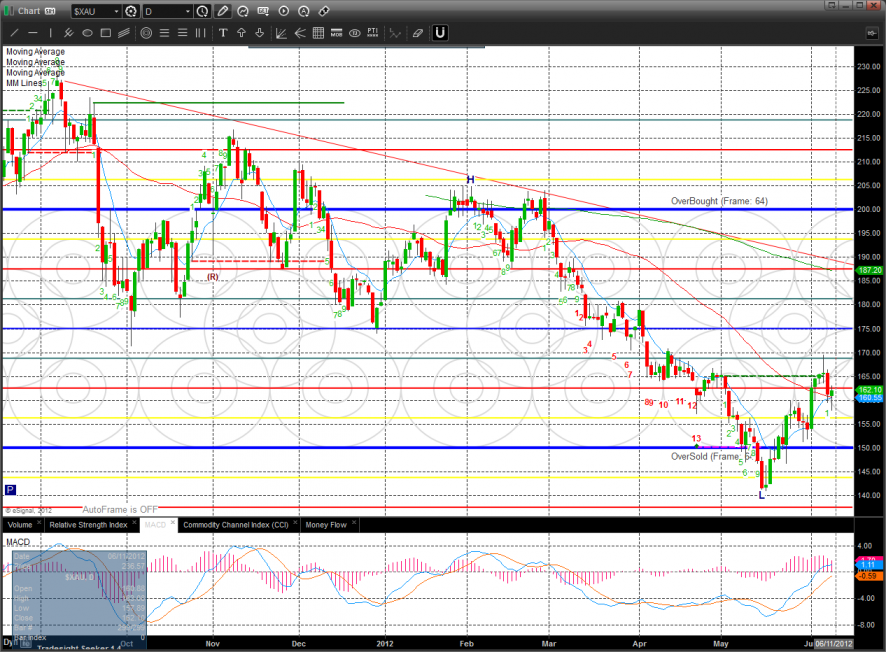This screenshot has height=652, width=886.
Task: Select the trend line drawing tool
Action: (13, 33)
